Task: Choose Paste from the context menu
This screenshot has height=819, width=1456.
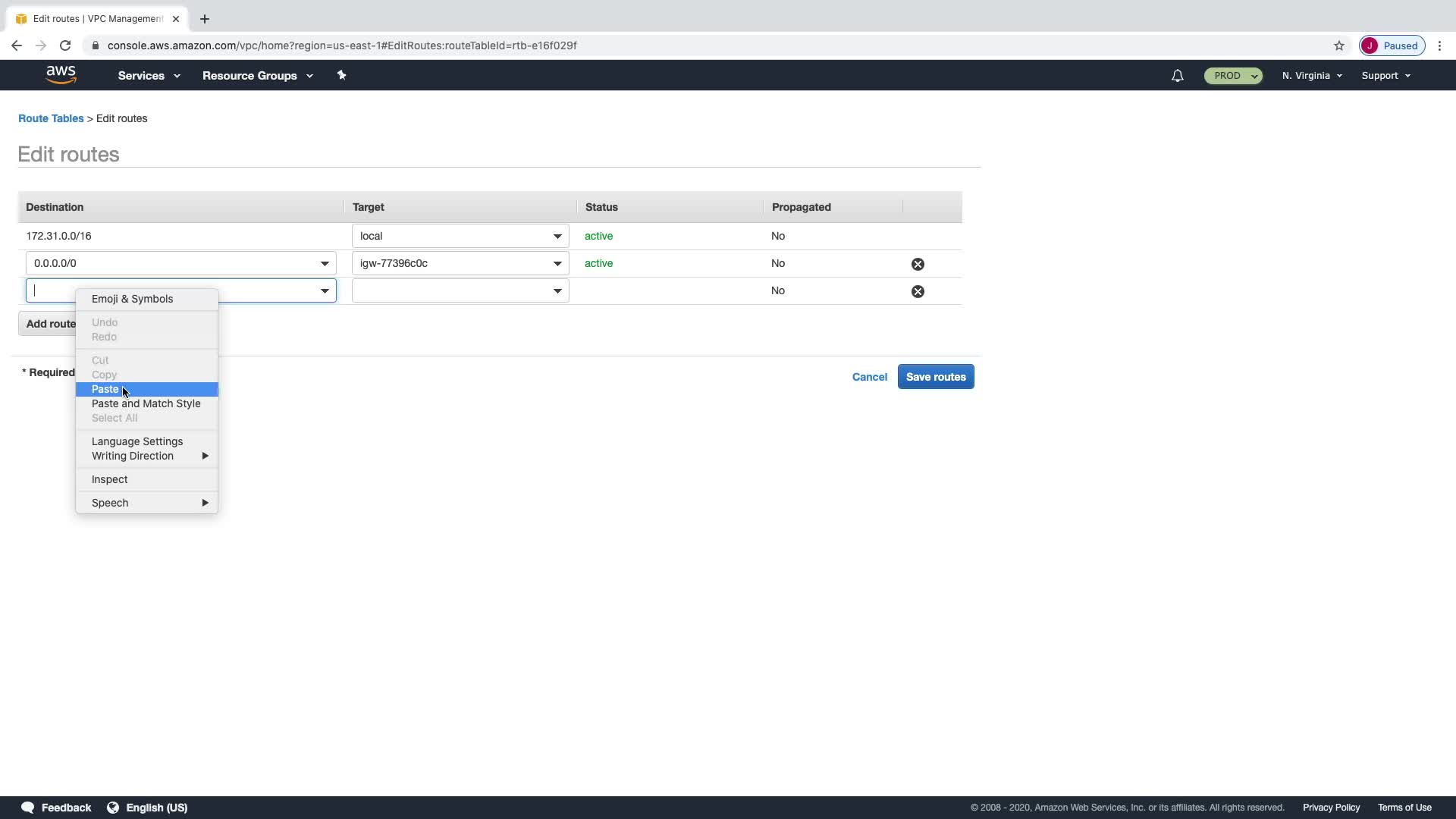Action: pos(105,389)
